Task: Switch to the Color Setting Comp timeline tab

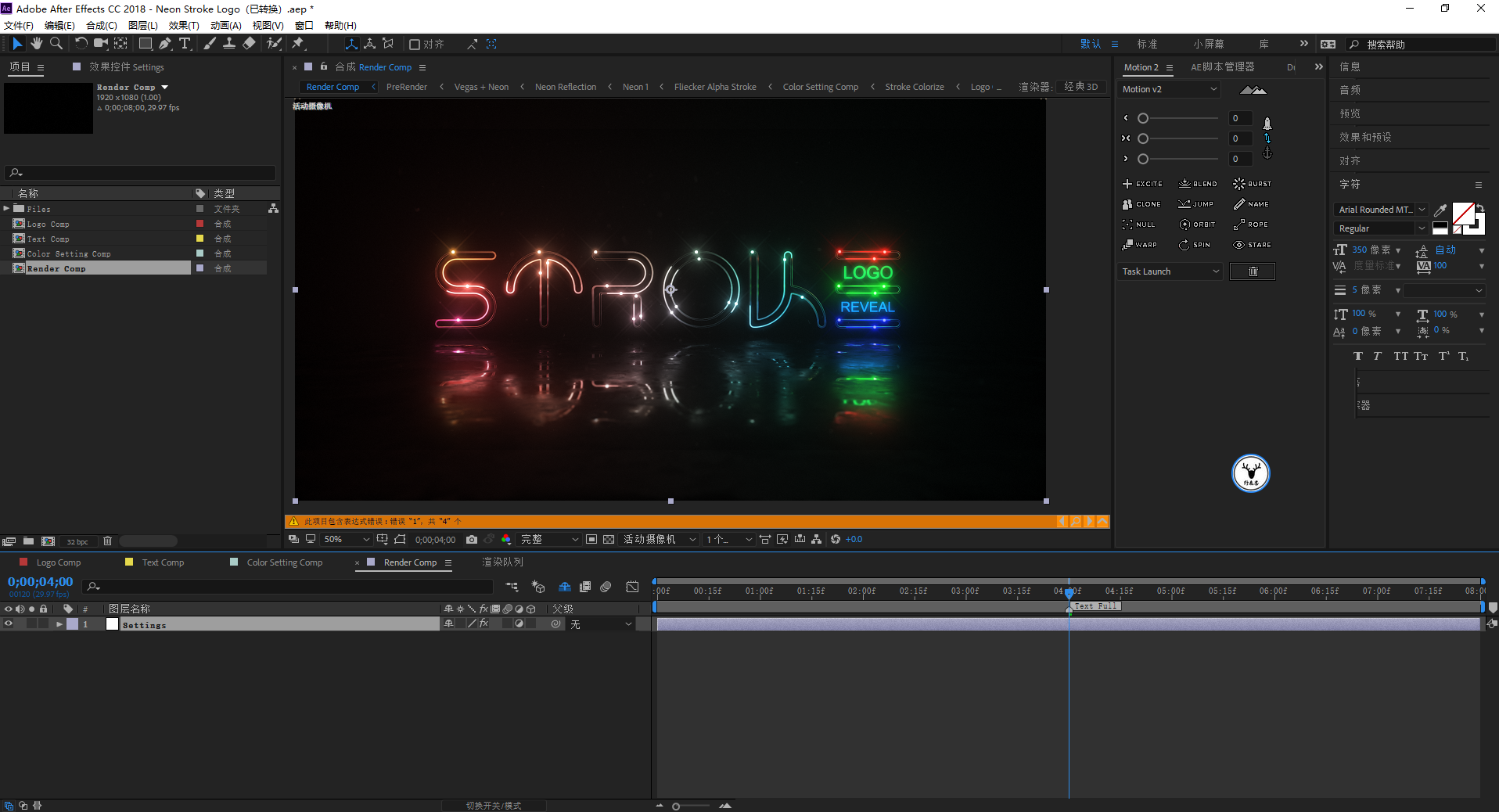Action: [285, 562]
